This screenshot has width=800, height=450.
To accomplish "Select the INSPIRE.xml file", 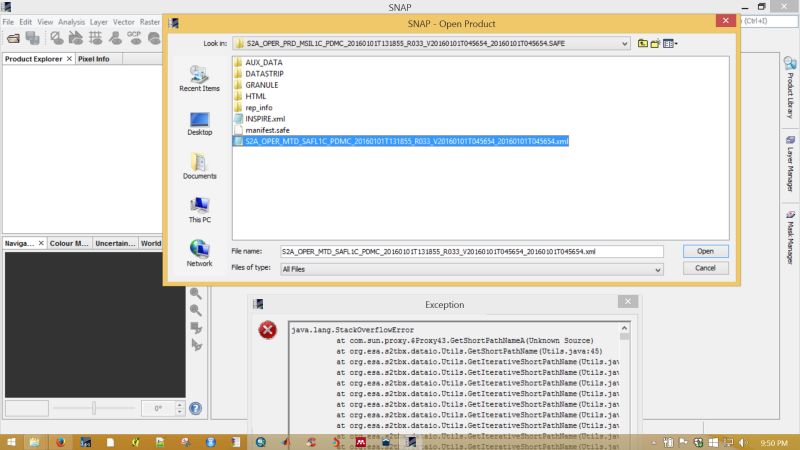I will (260, 119).
